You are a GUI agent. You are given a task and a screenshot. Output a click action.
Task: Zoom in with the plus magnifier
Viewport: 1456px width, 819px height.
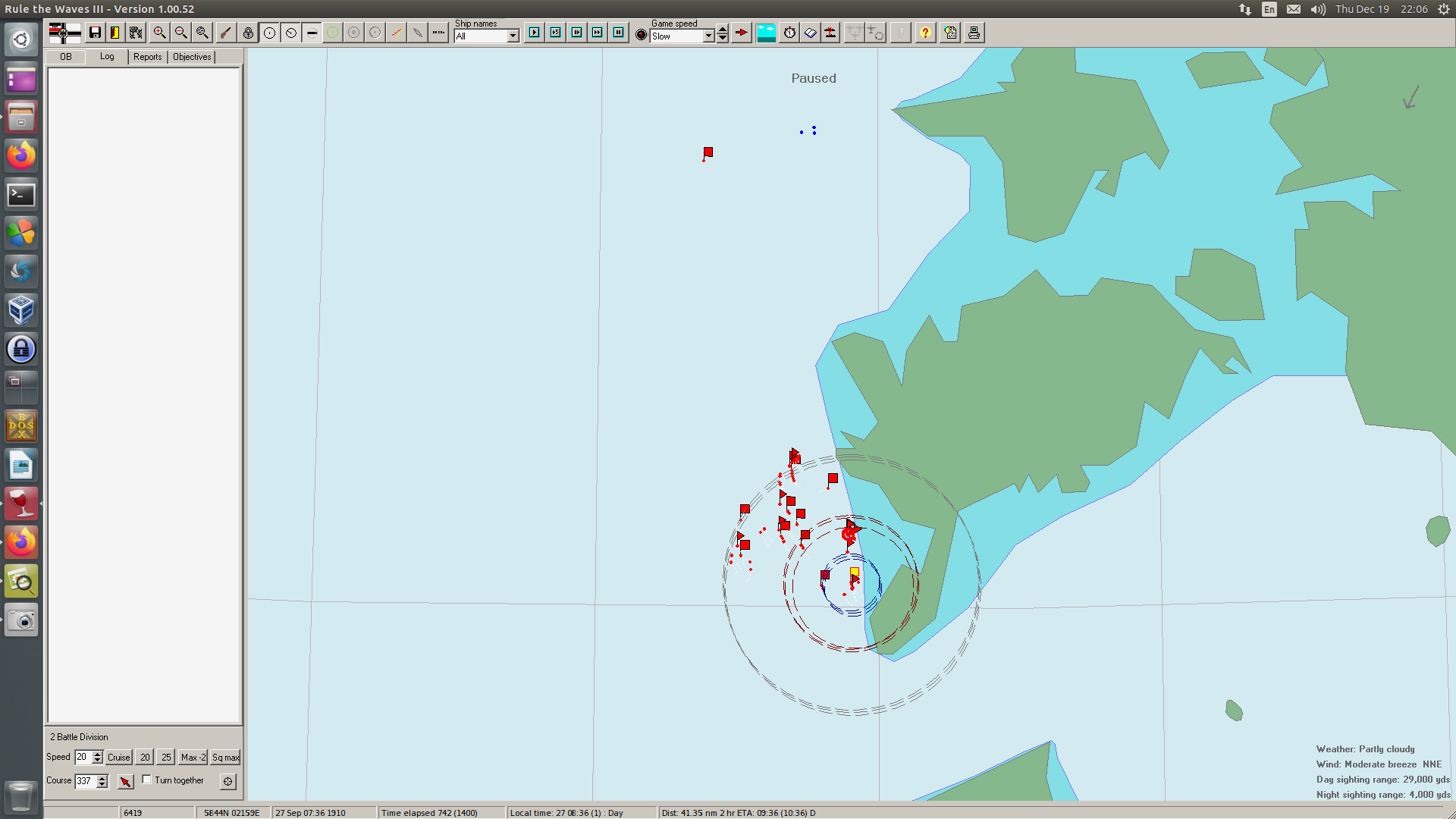pos(159,33)
